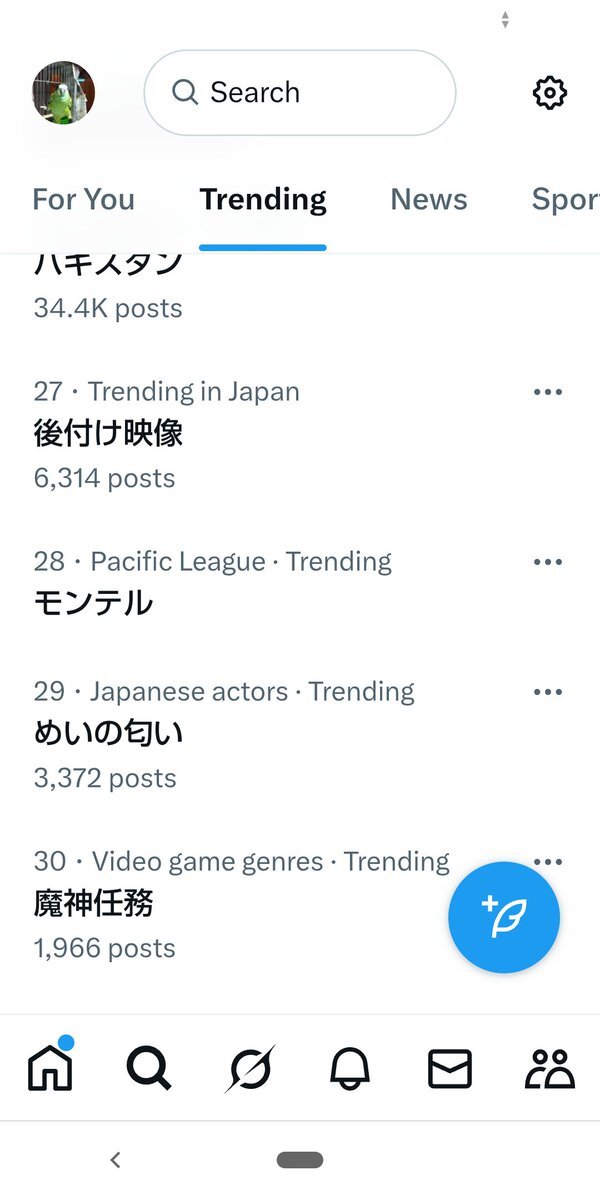This screenshot has width=600, height=1200.
Task: Open the Grok icon in bottom bar
Action: point(249,1068)
